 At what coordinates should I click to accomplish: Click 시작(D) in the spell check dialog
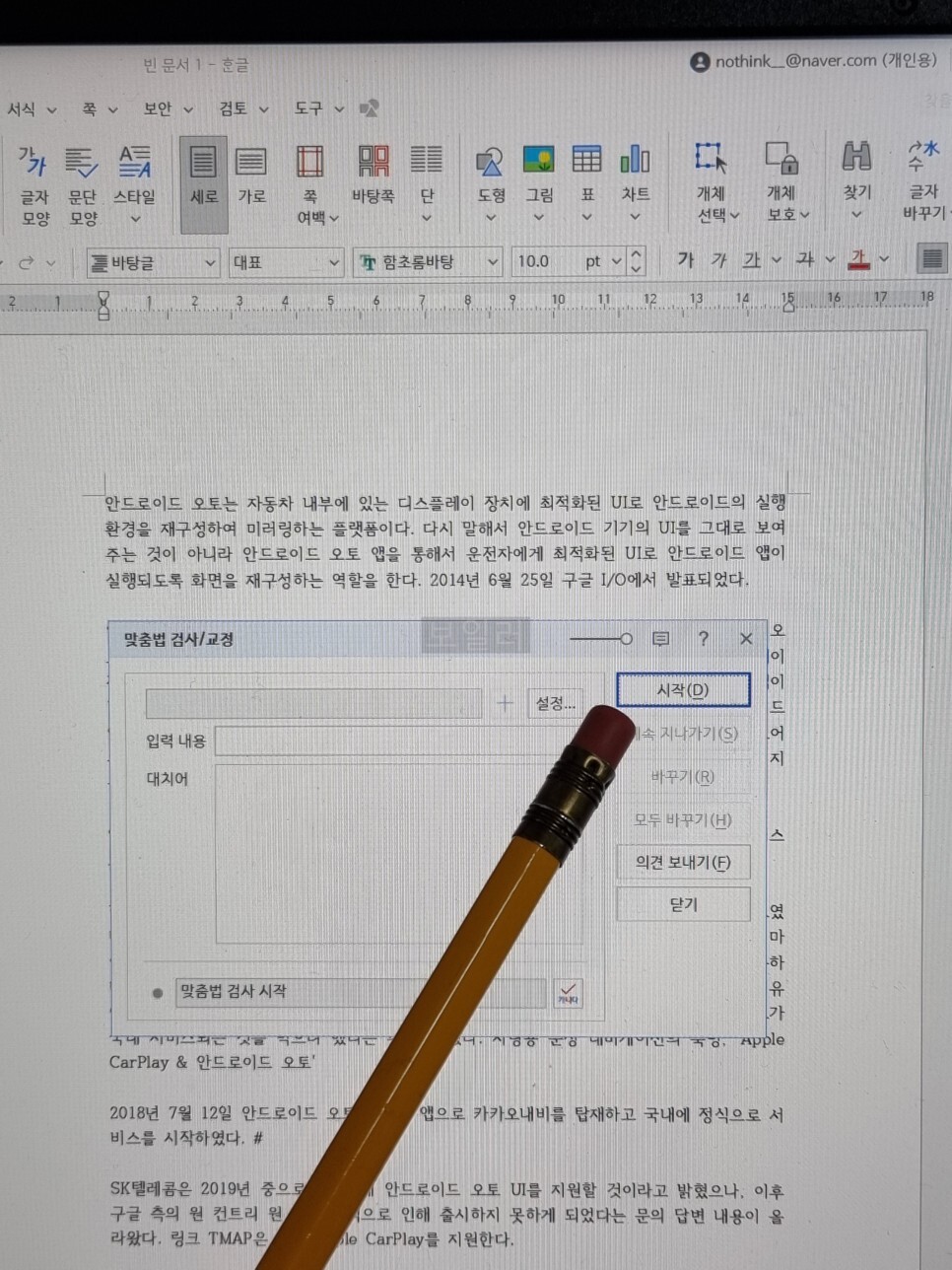click(x=683, y=690)
